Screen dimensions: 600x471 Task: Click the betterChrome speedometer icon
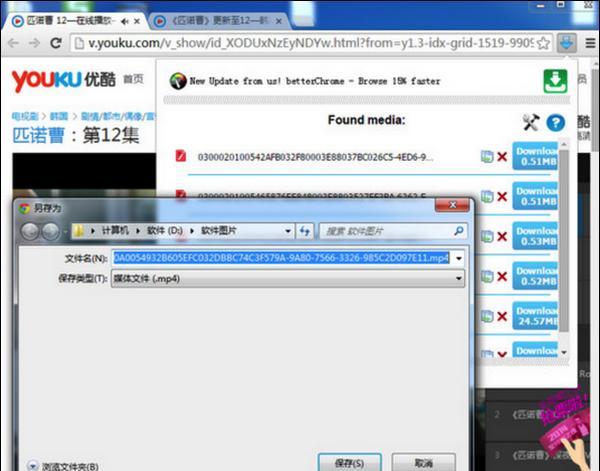(178, 81)
